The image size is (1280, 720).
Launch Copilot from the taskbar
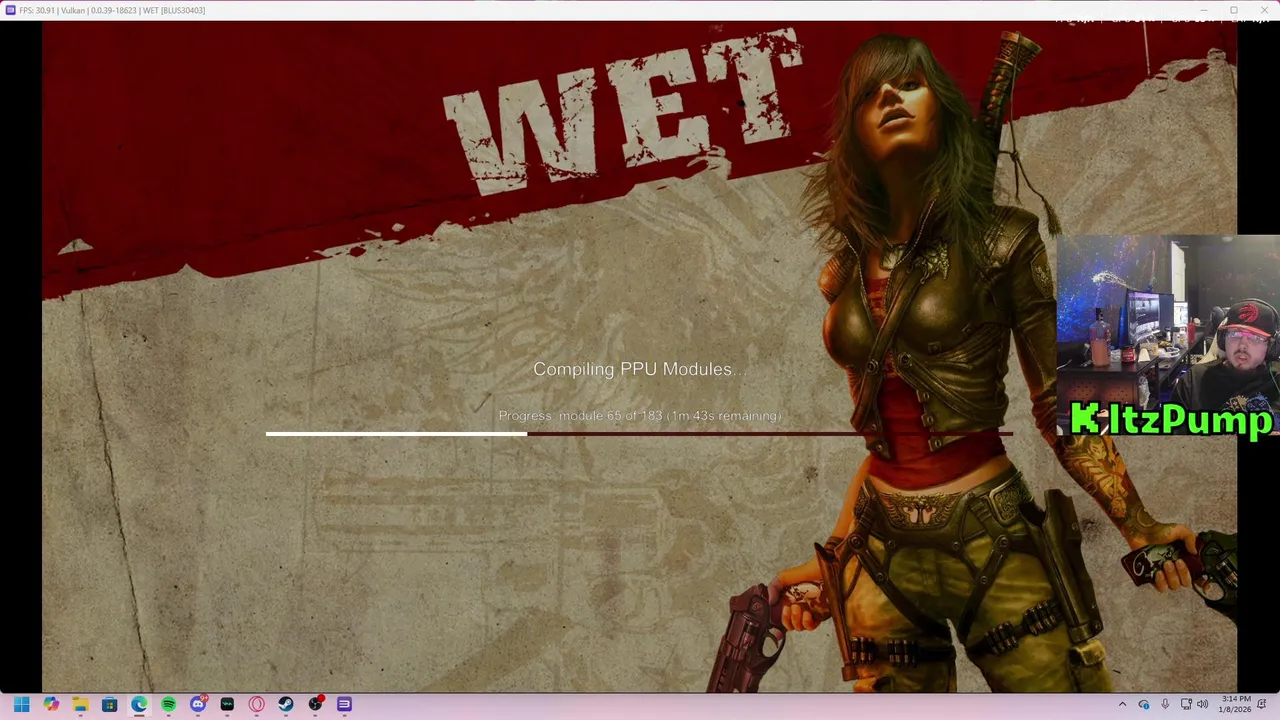tap(51, 705)
